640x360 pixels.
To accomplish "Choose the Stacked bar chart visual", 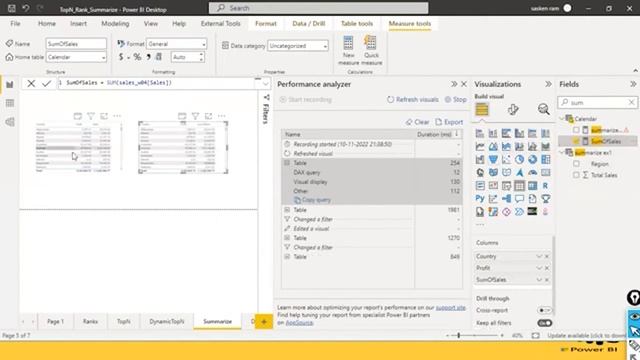I will pyautogui.click(x=480, y=133).
